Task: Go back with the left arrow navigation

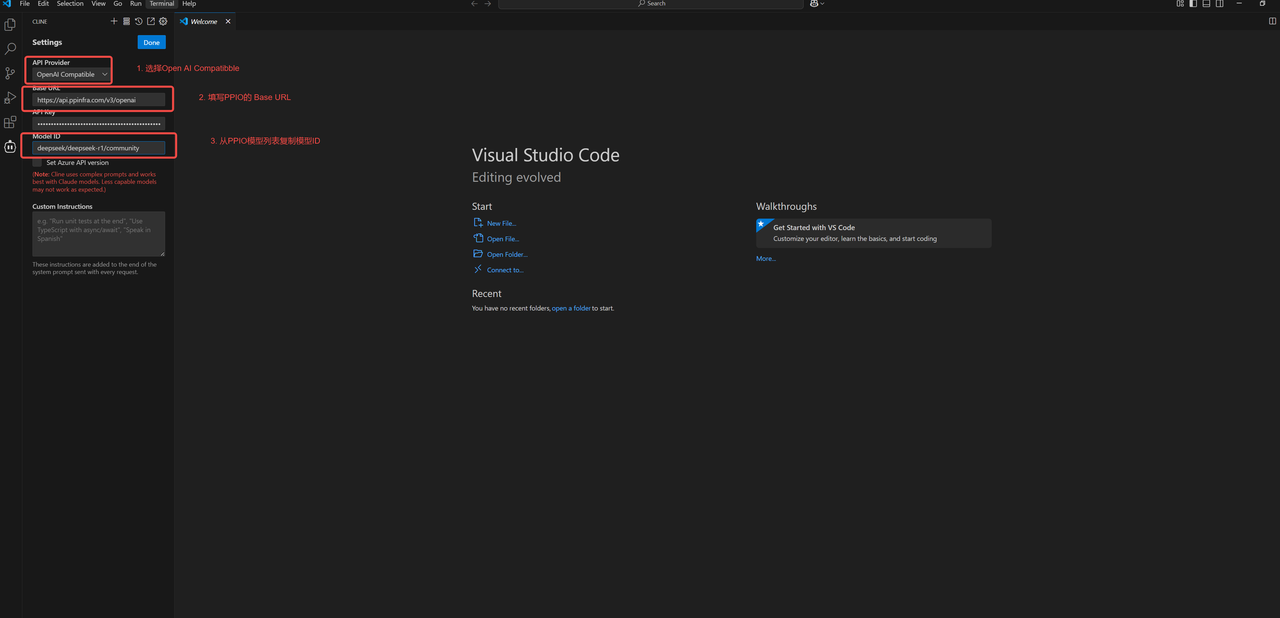Action: pos(474,4)
